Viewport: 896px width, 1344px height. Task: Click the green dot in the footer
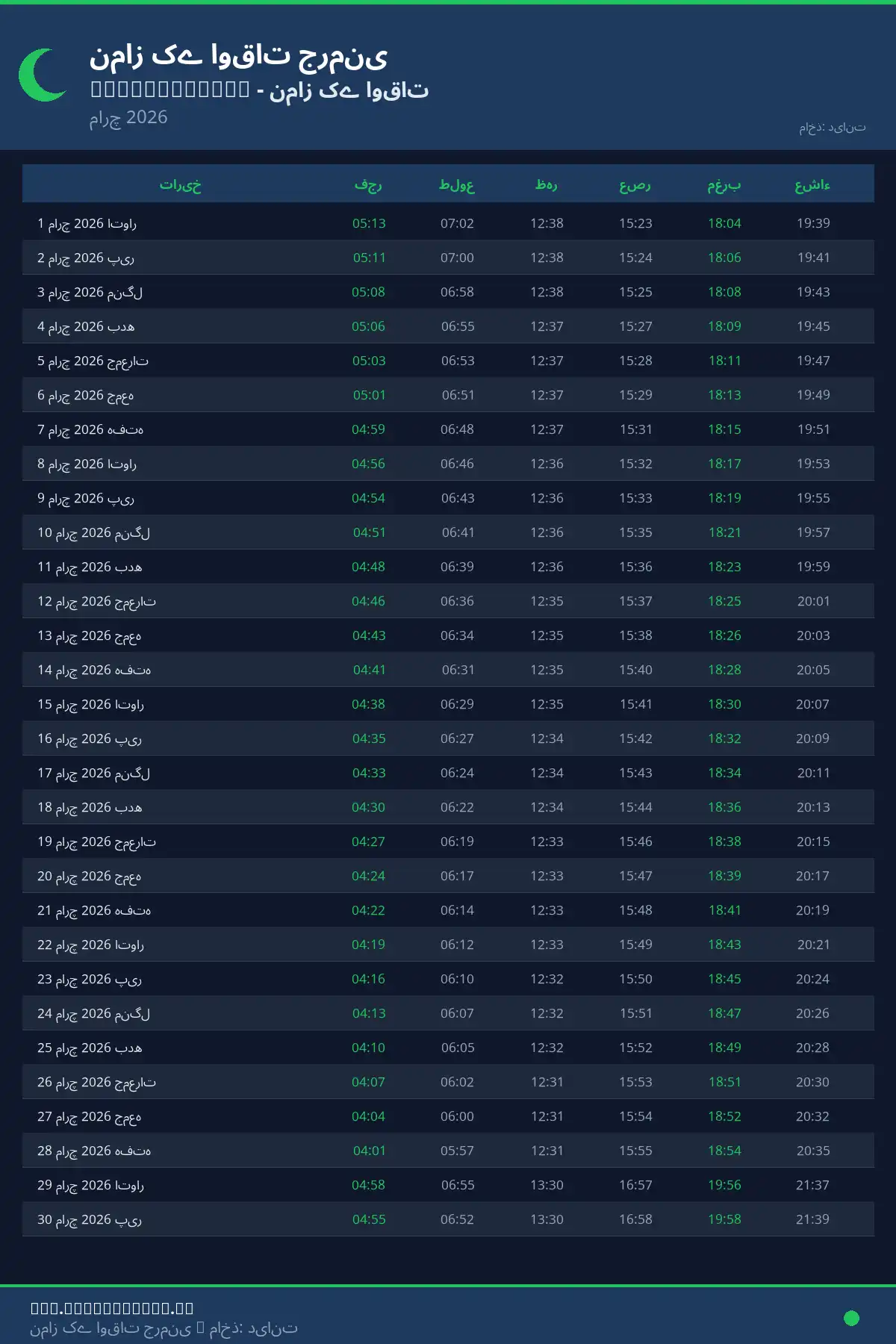click(x=851, y=1318)
